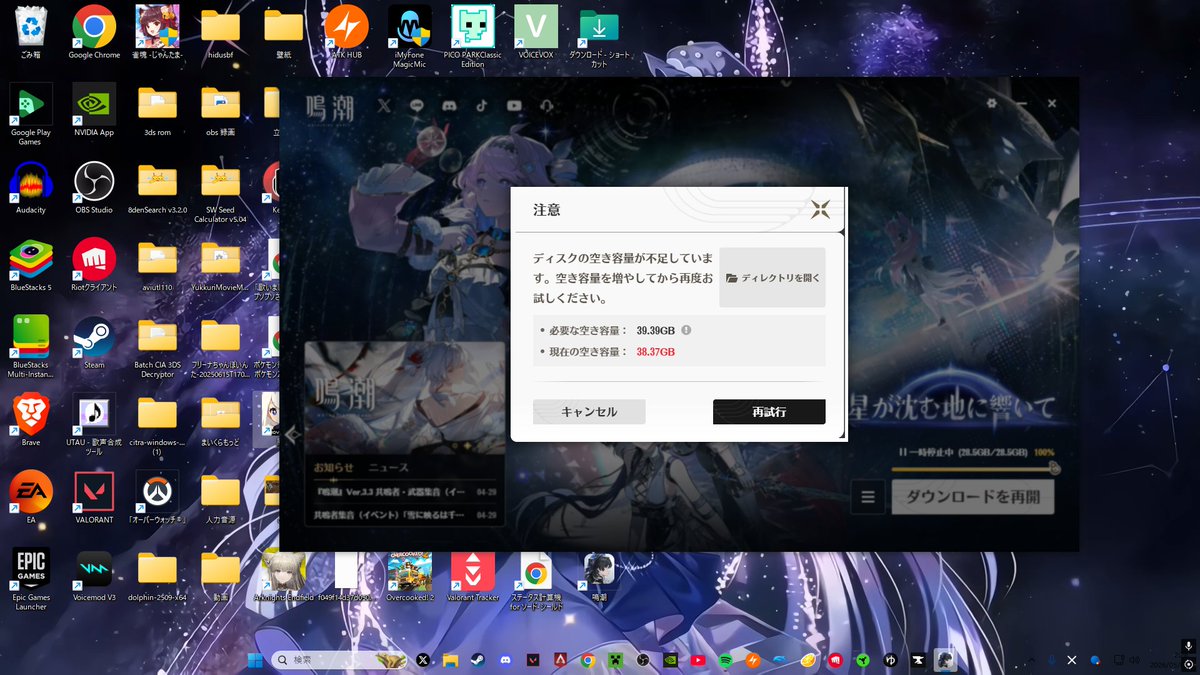
Task: Click the download progress bar at 100%
Action: click(975, 467)
